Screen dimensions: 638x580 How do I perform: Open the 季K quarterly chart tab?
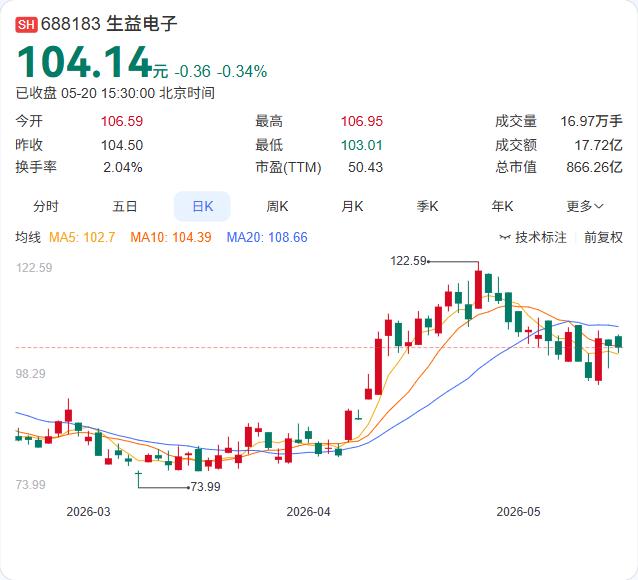click(427, 206)
